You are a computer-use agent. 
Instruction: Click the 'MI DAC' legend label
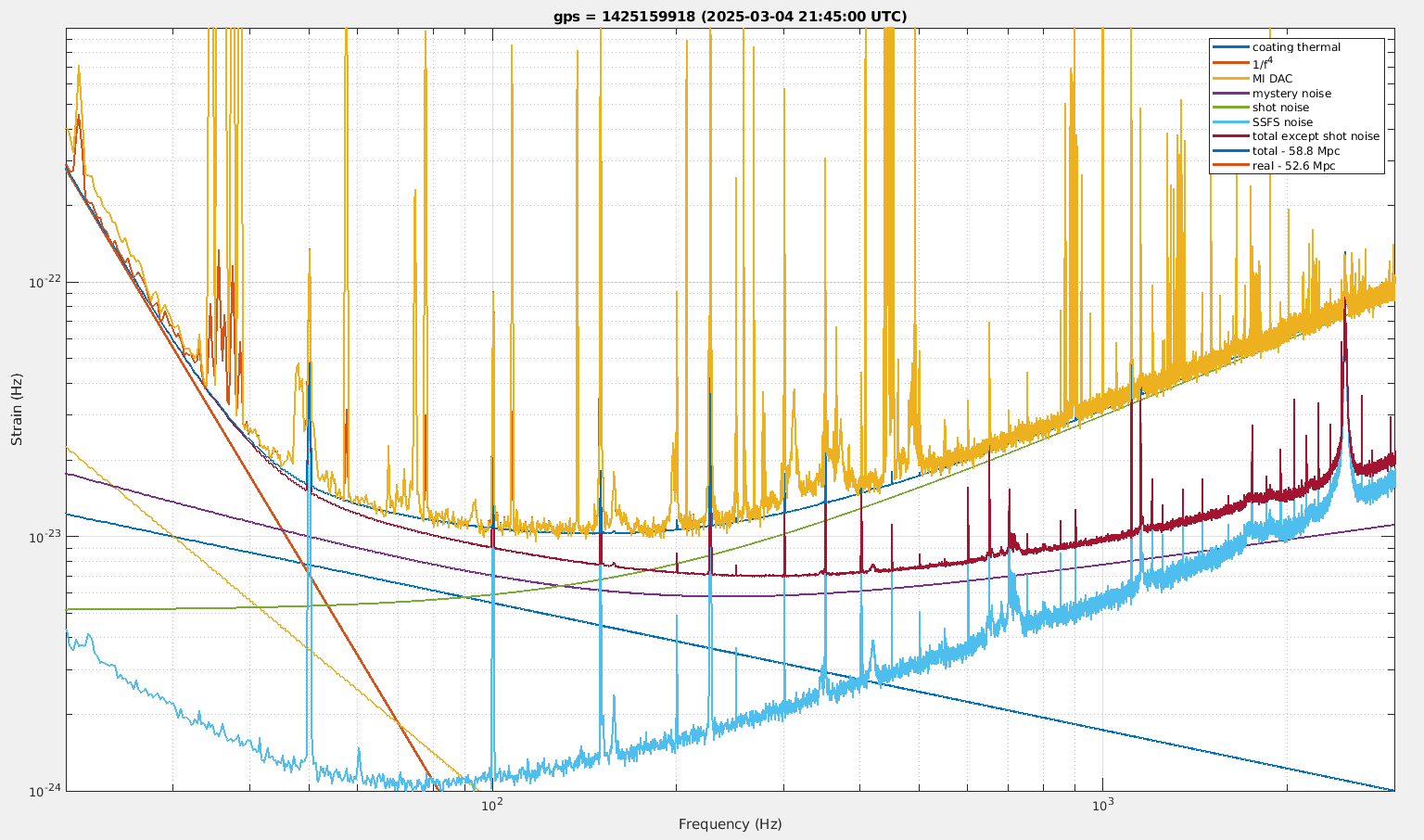point(1272,79)
